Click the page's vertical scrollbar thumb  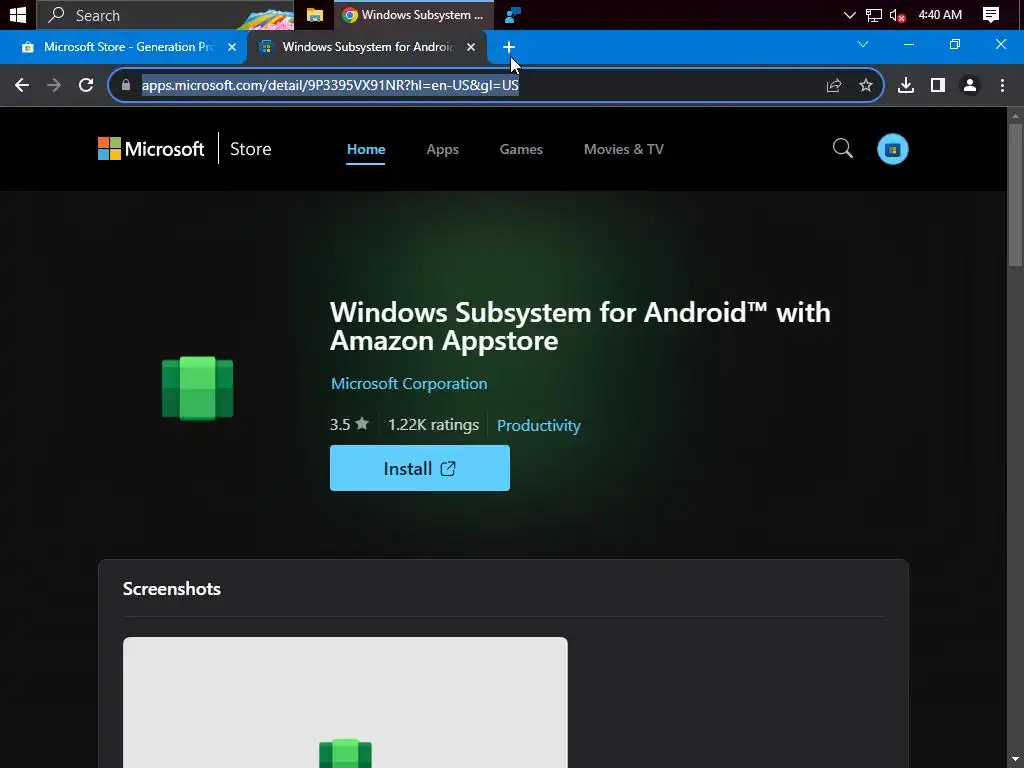click(x=1015, y=195)
